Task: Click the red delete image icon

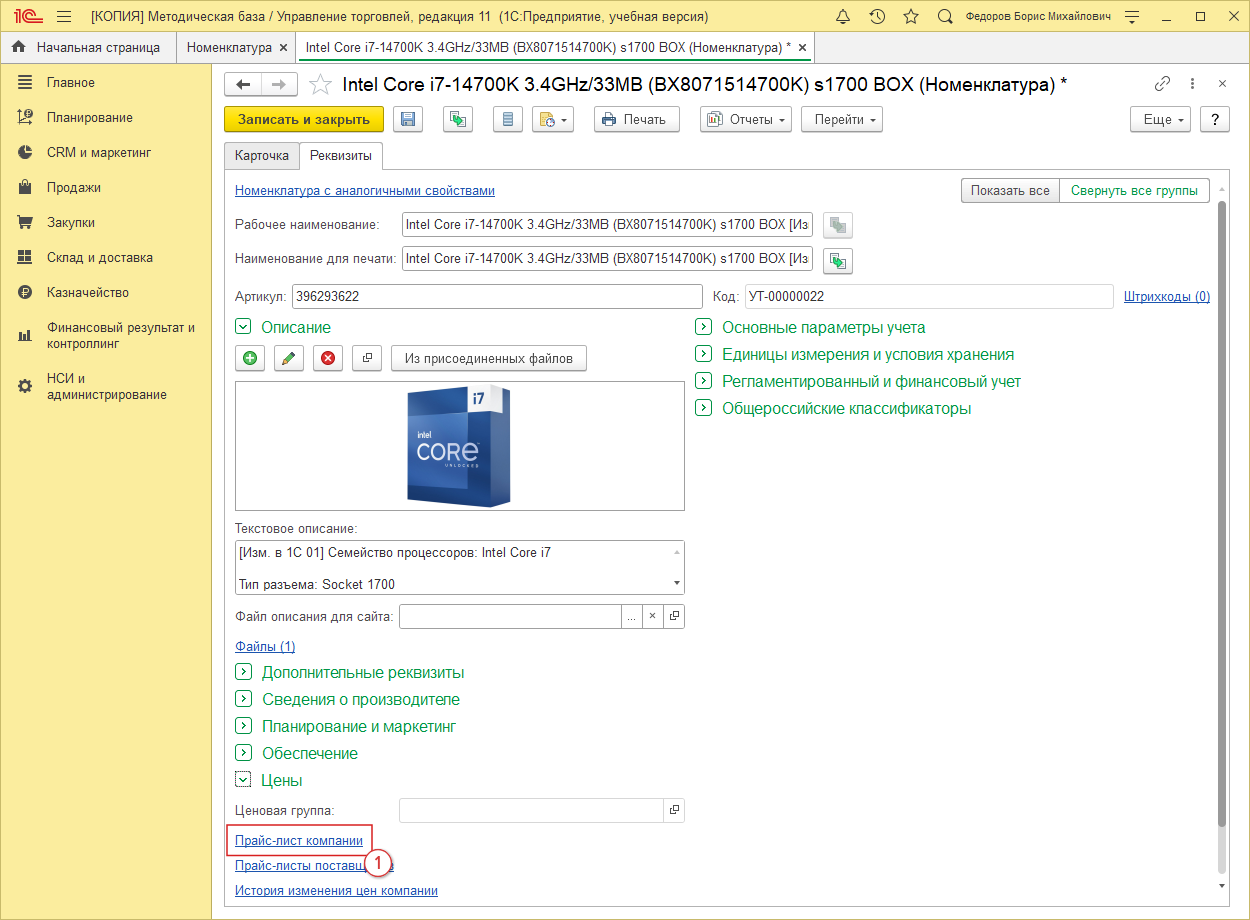Action: (326, 359)
